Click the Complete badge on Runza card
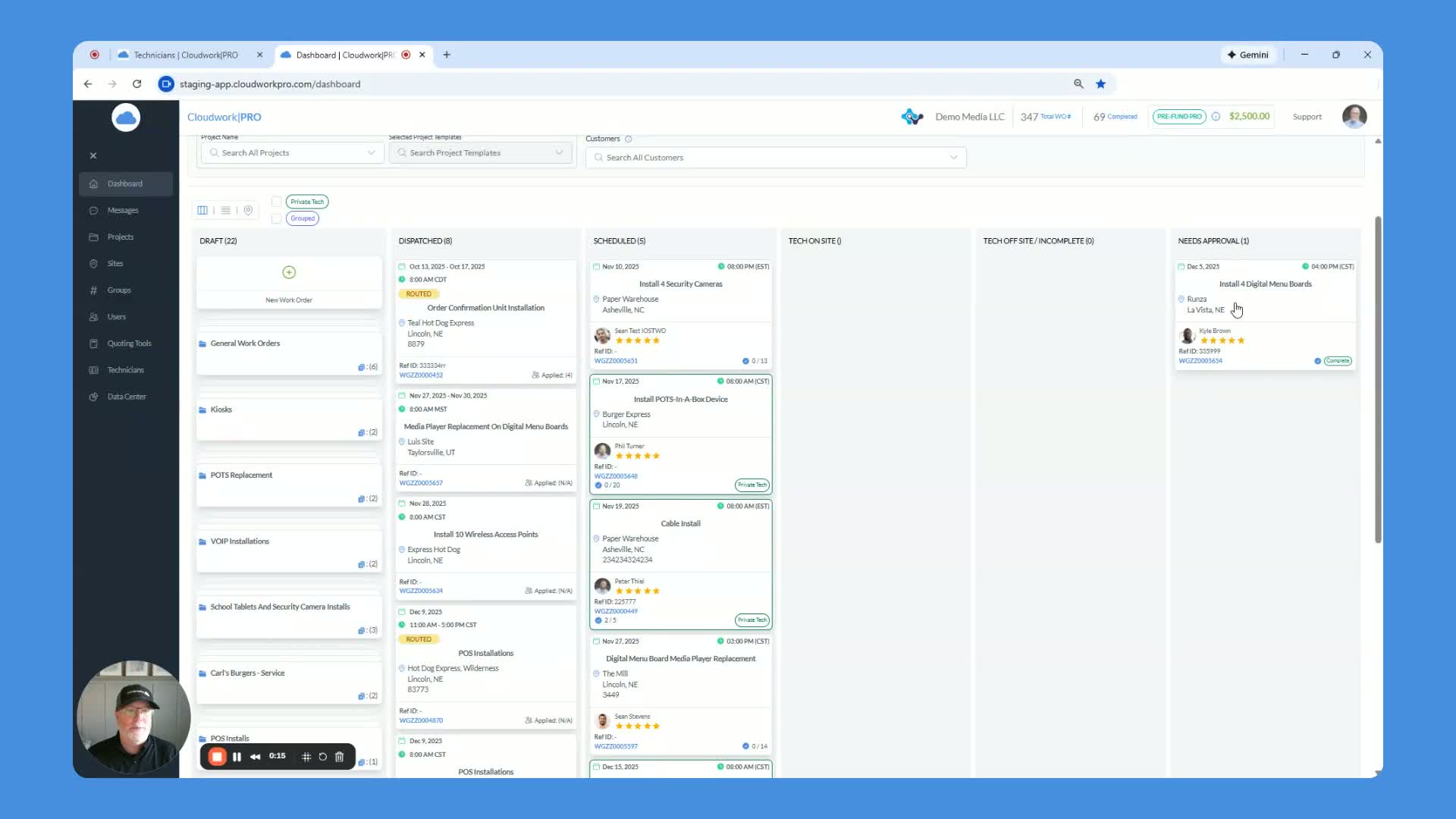The width and height of the screenshot is (1456, 819). click(1338, 361)
